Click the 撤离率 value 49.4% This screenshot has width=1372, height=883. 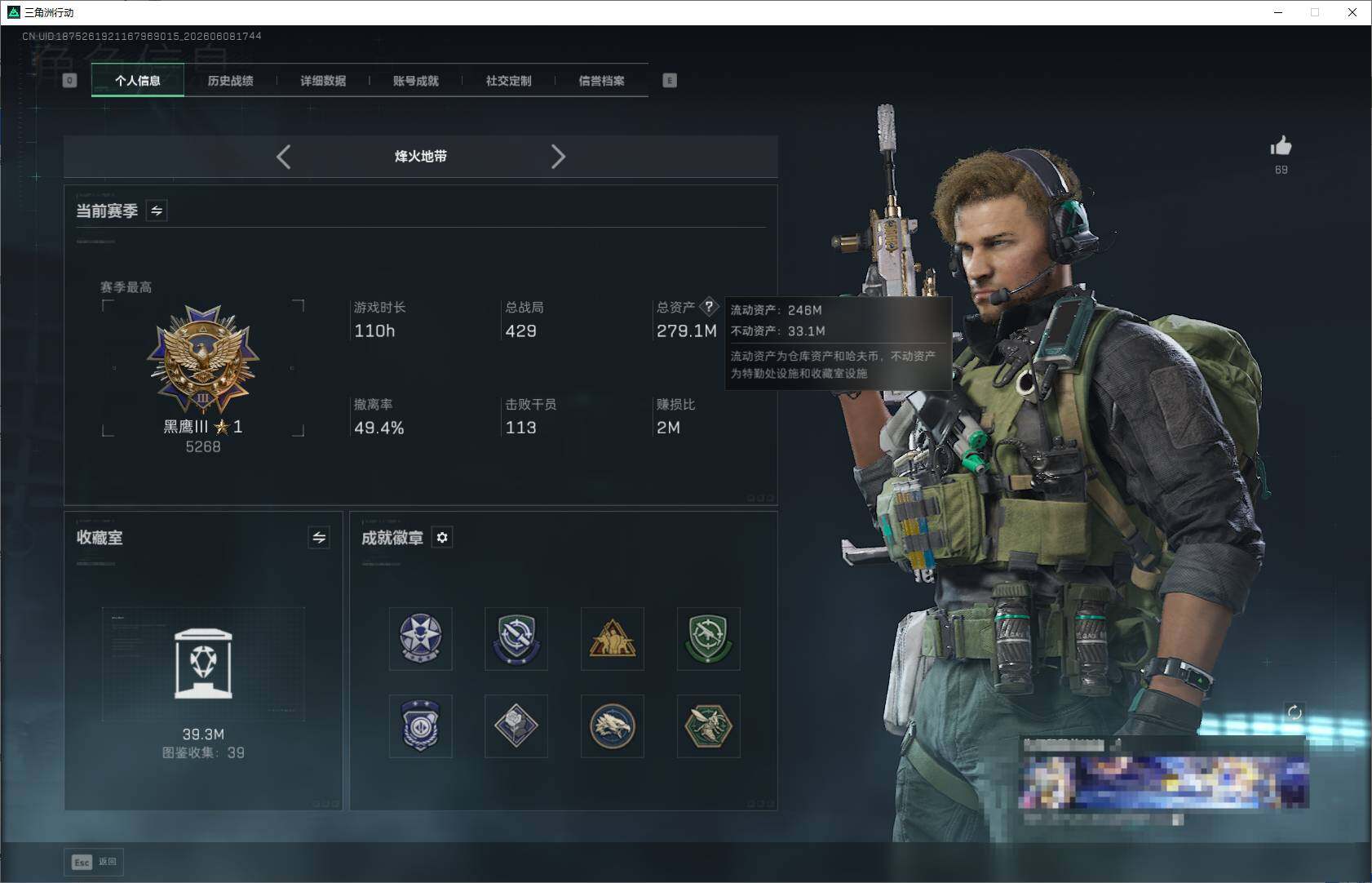pos(379,428)
